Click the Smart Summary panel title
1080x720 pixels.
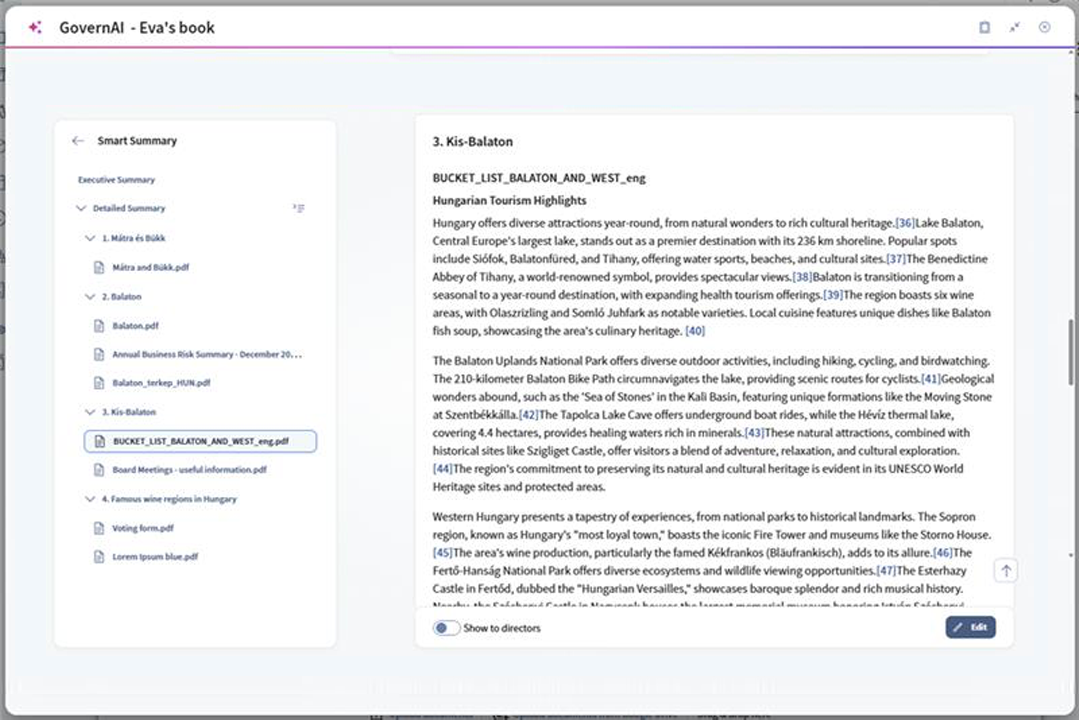[x=137, y=141]
